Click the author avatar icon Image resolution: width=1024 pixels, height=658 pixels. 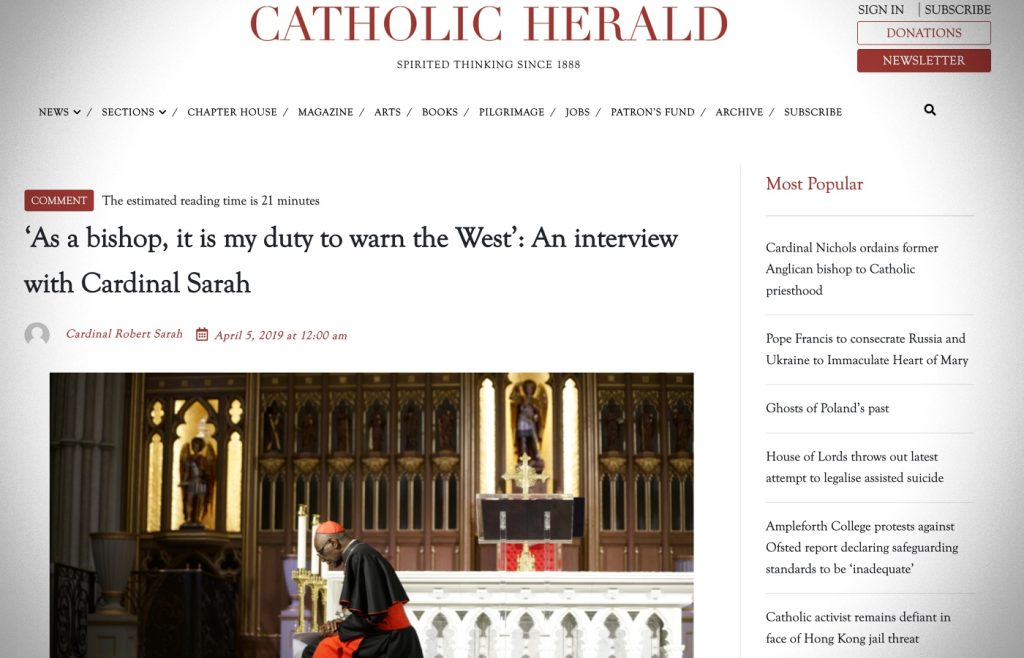pos(37,334)
